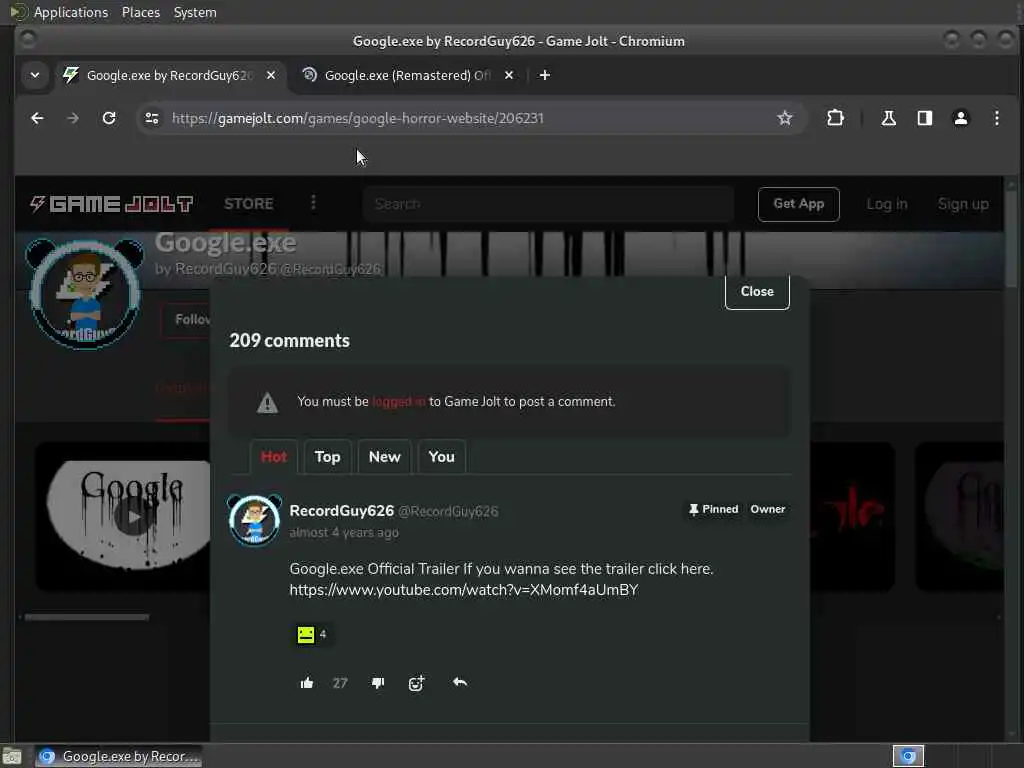Image resolution: width=1024 pixels, height=768 pixels.
Task: Click the Google.exe taskbar window button
Action: (118, 756)
